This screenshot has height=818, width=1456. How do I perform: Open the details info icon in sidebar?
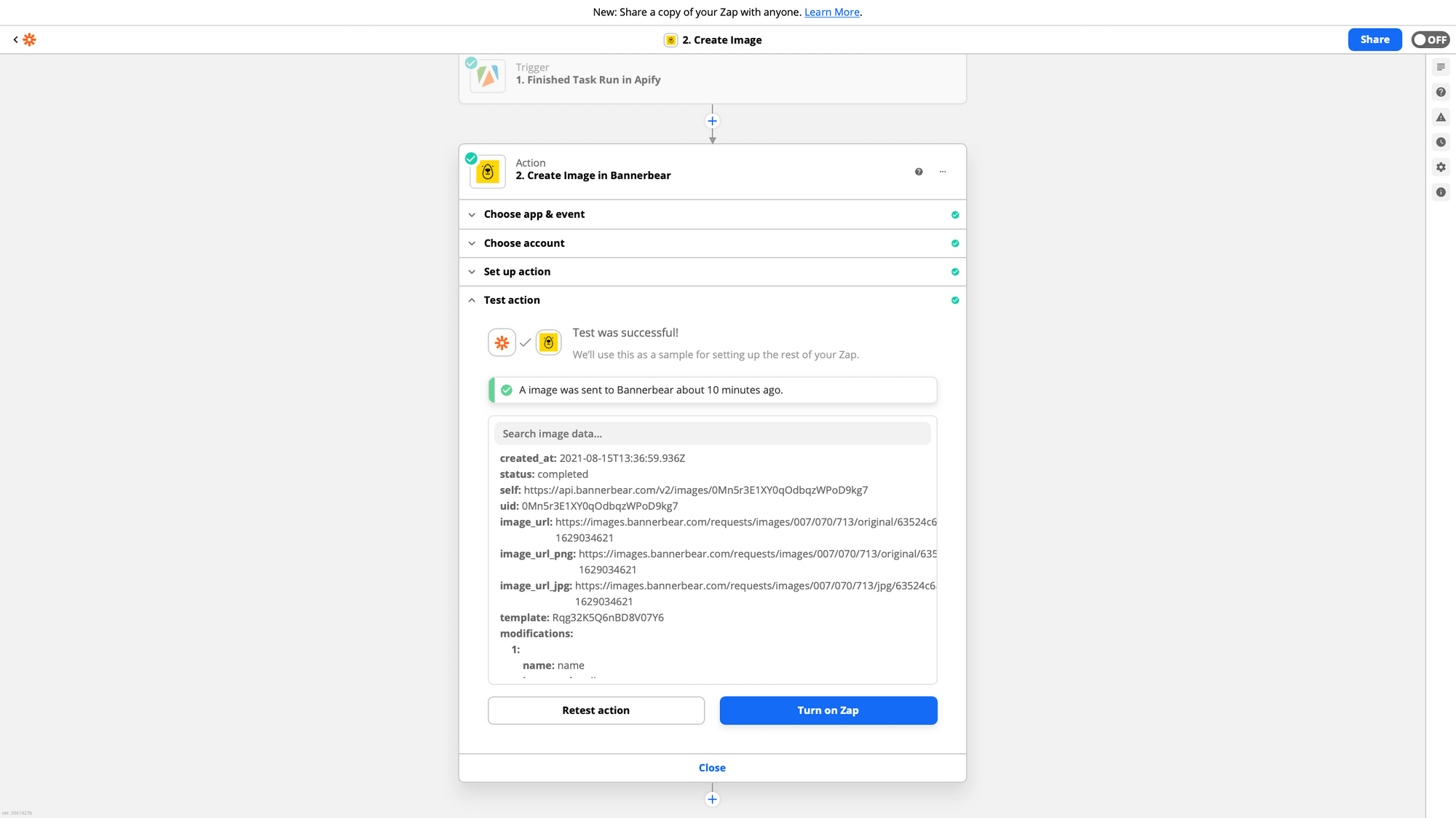(1441, 192)
